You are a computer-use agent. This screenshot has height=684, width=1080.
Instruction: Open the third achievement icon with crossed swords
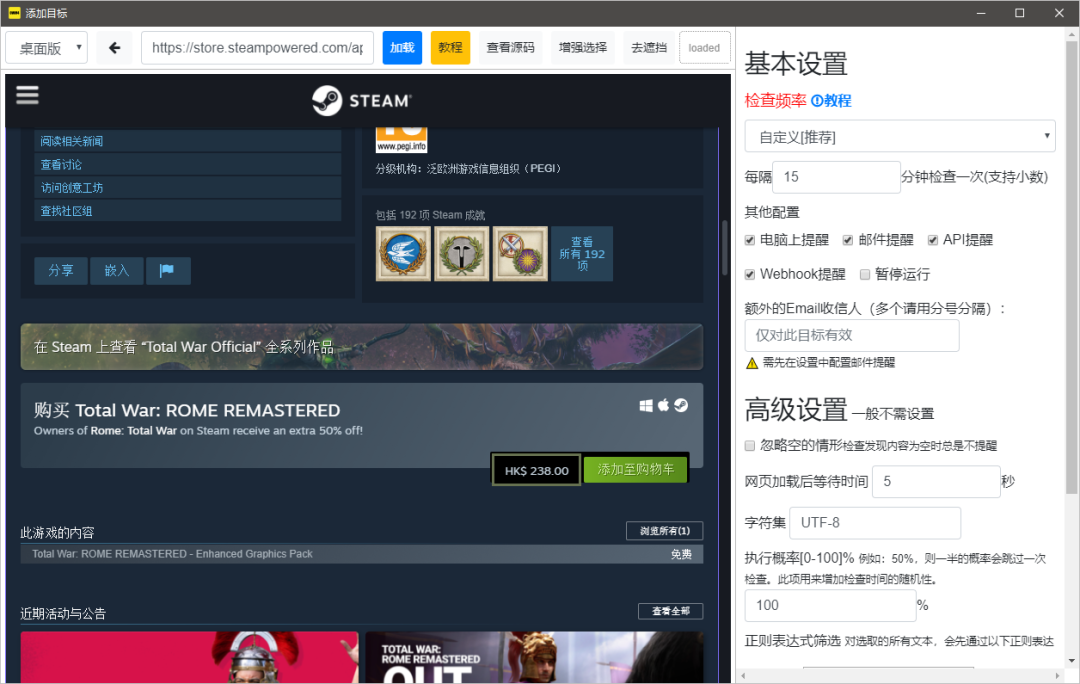pos(520,253)
